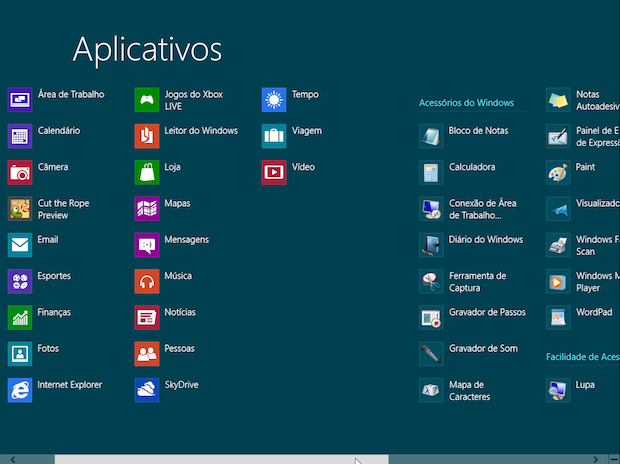Viewport: 620px width, 464px height.
Task: Open the Tempo weather app
Action: click(x=274, y=100)
